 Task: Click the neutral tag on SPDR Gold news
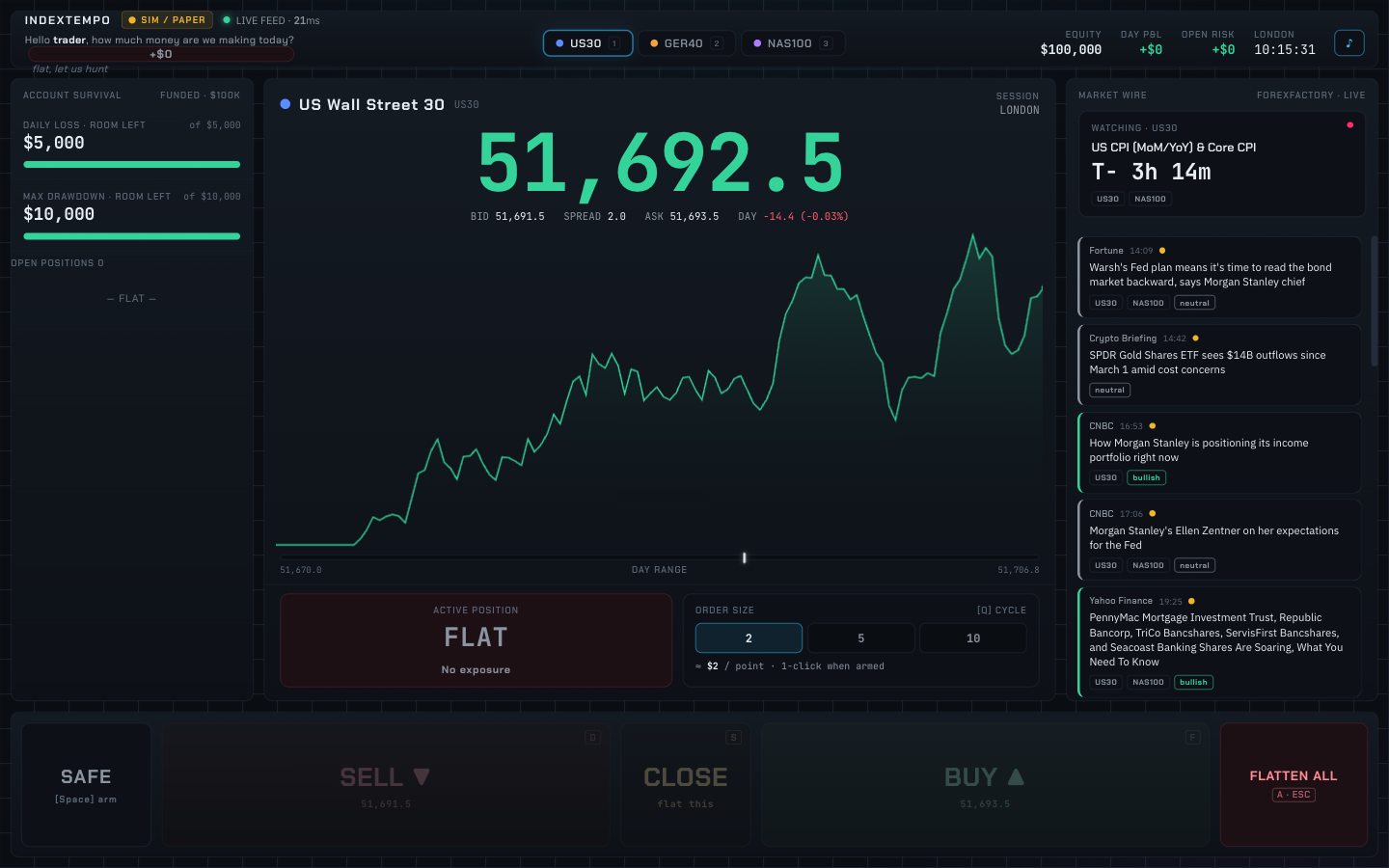pyautogui.click(x=1109, y=391)
